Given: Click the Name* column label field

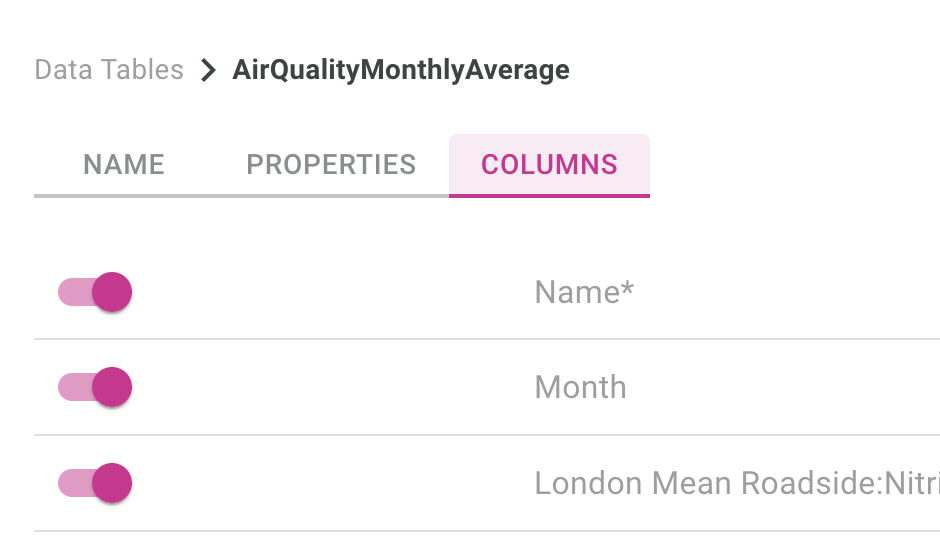Looking at the screenshot, I should pyautogui.click(x=584, y=292).
